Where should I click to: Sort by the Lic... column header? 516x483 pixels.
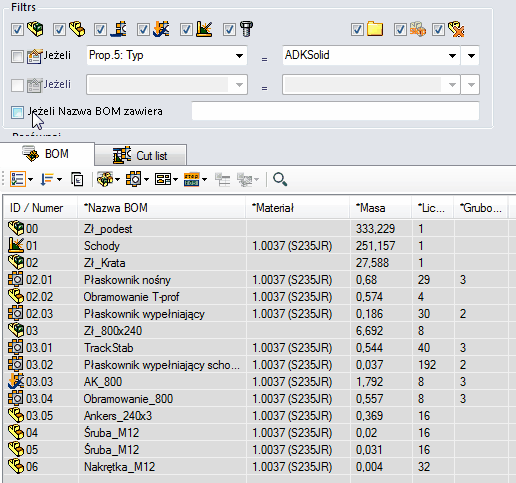pyautogui.click(x=432, y=208)
